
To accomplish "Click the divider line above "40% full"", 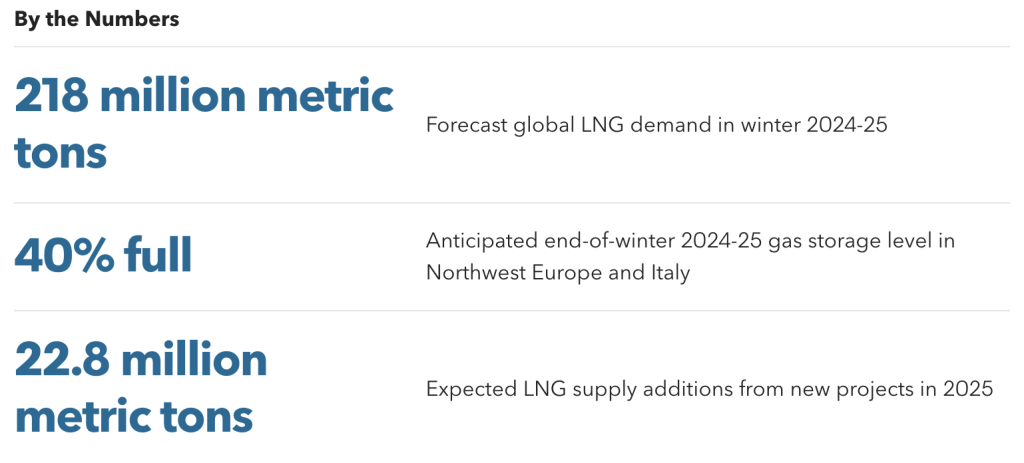I will (x=512, y=203).
